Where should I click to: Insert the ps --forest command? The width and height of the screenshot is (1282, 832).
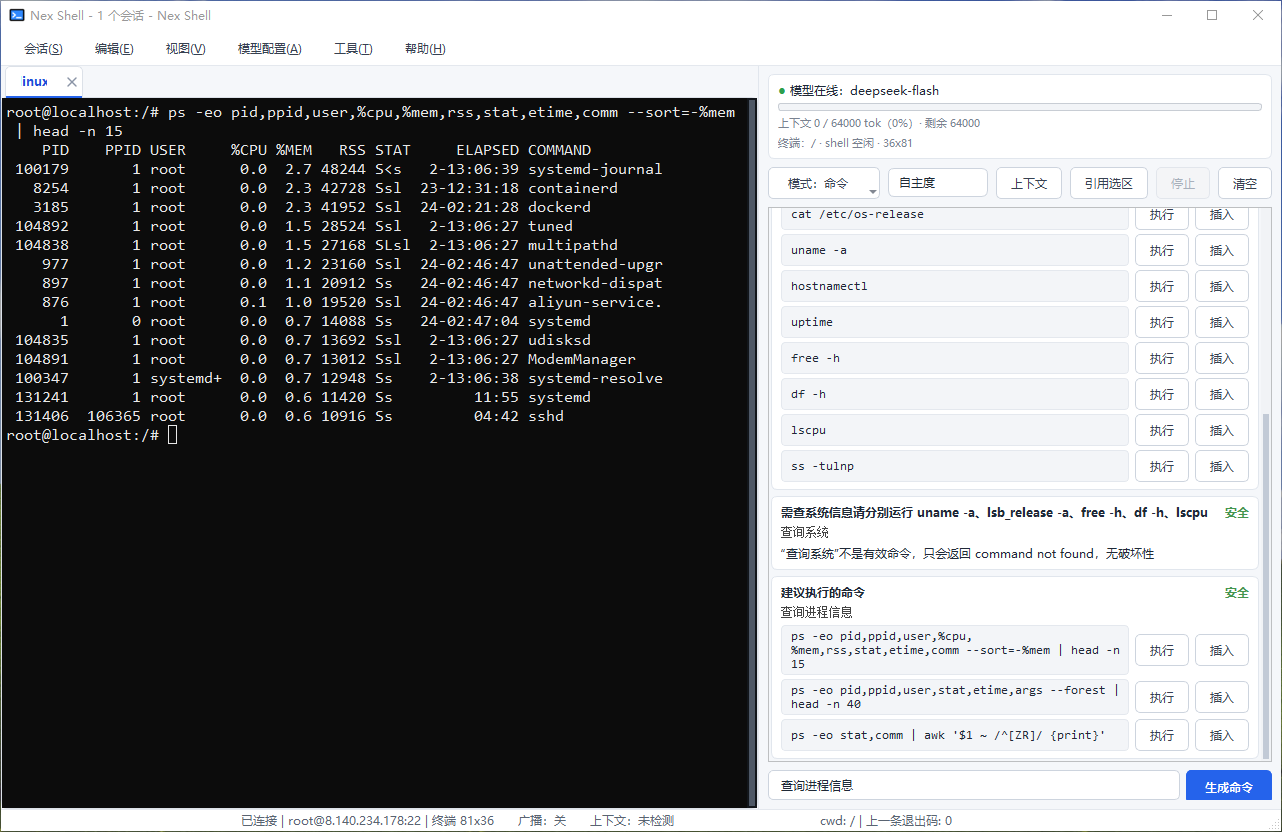[x=1221, y=697]
